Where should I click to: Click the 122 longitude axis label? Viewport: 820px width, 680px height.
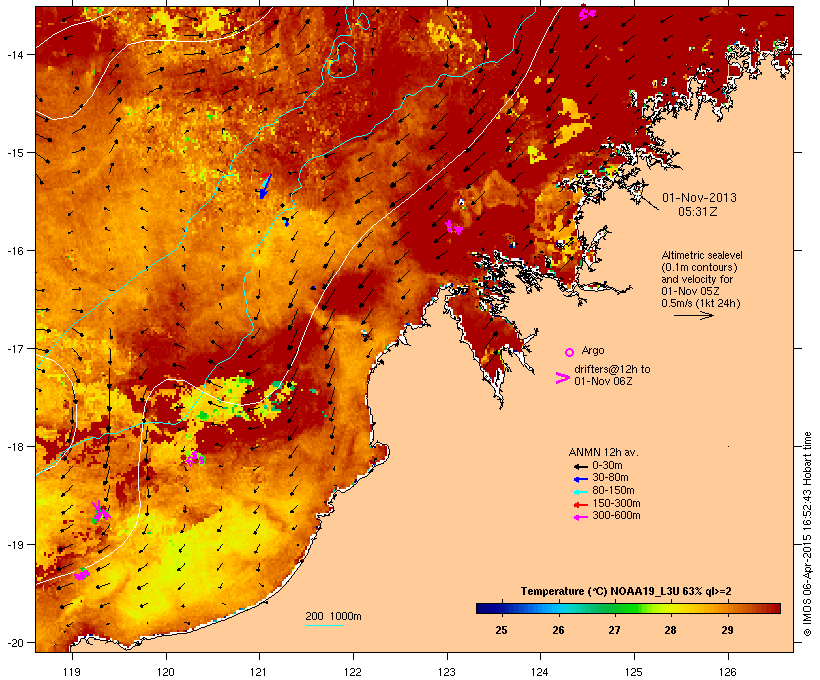(x=353, y=672)
